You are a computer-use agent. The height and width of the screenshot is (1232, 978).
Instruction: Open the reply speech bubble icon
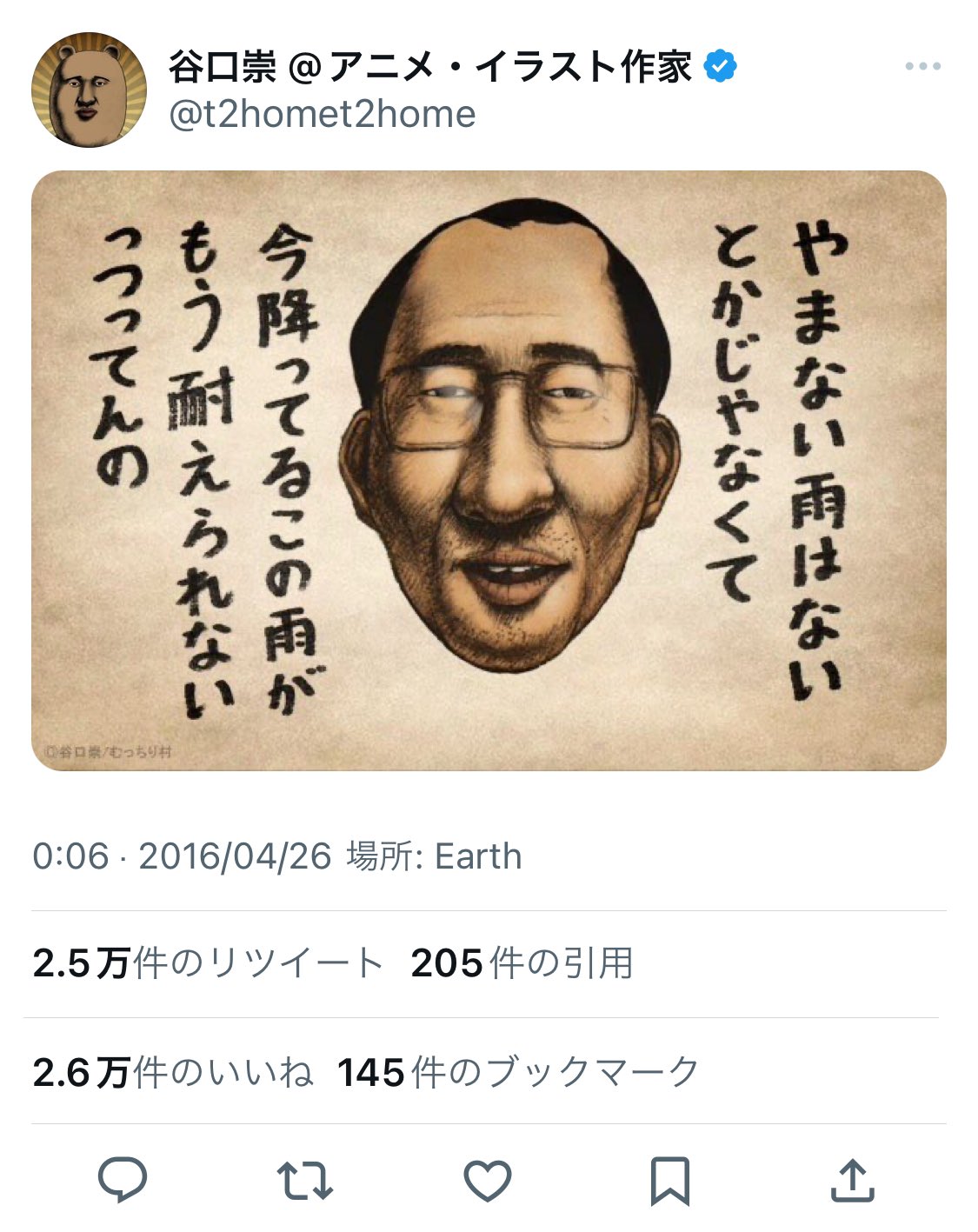(123, 1179)
